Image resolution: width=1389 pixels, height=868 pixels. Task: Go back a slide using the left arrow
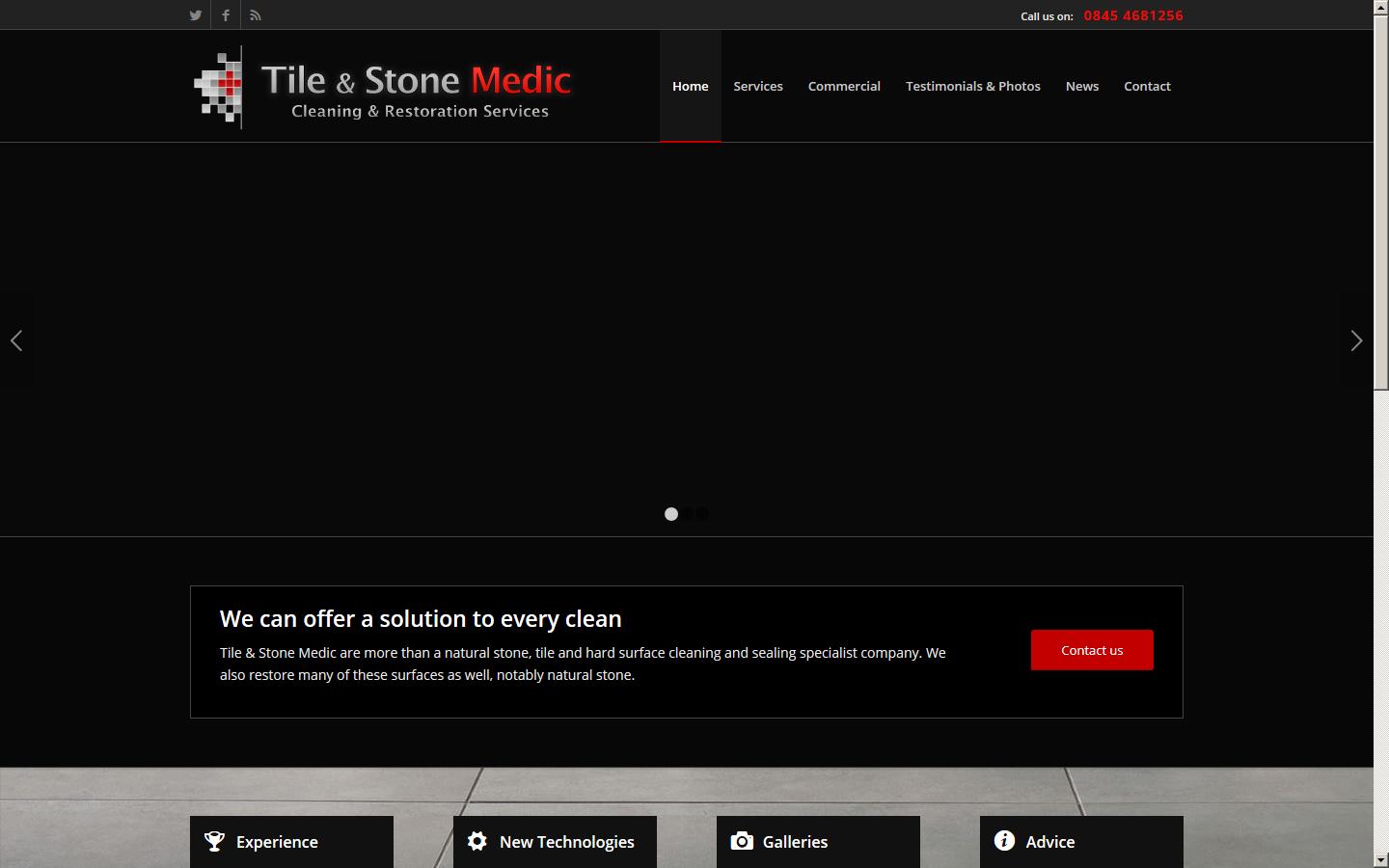17,340
